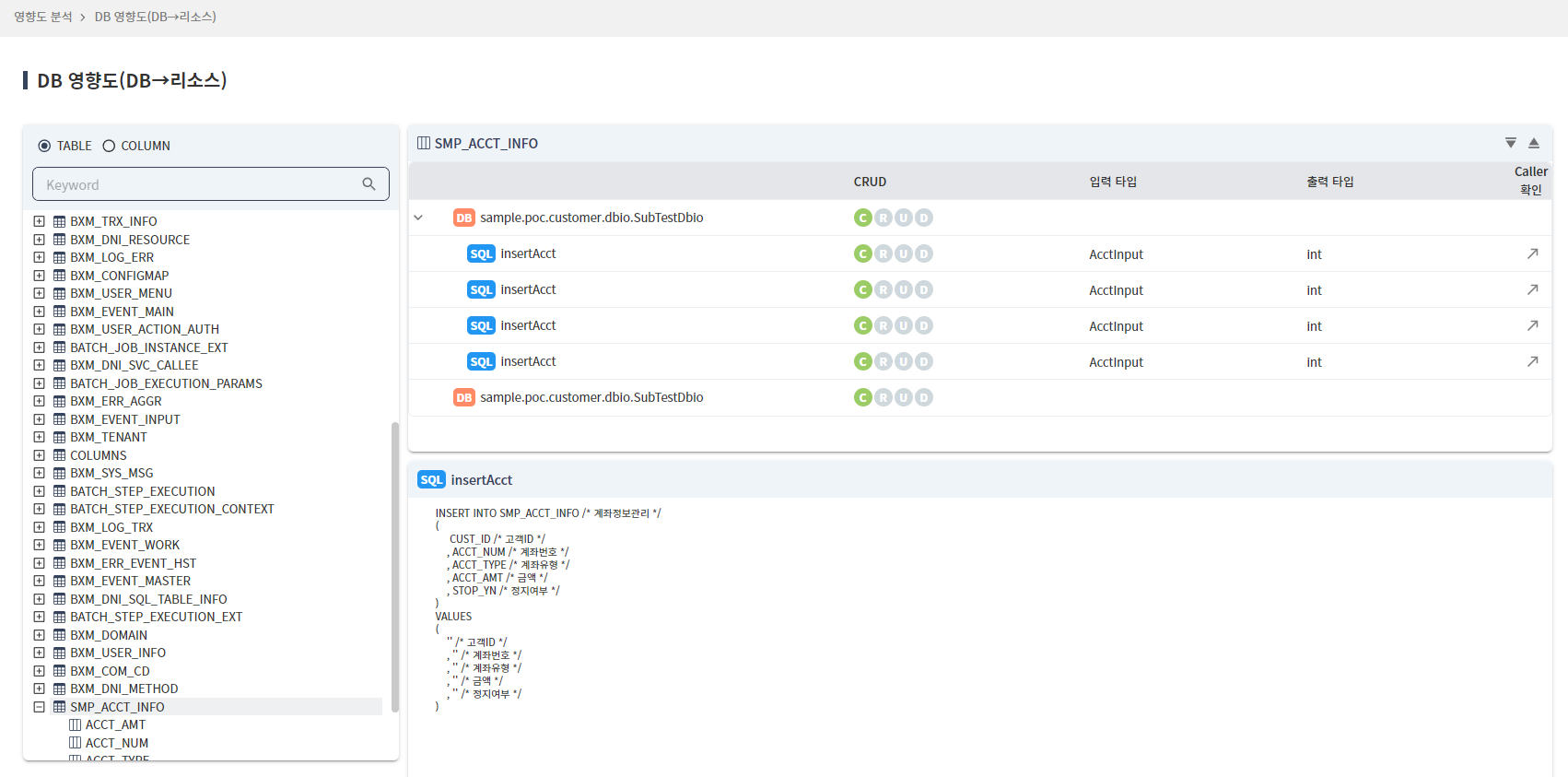Click SQL badge of first insertAcct row
The height and width of the screenshot is (777, 1568).
[481, 253]
